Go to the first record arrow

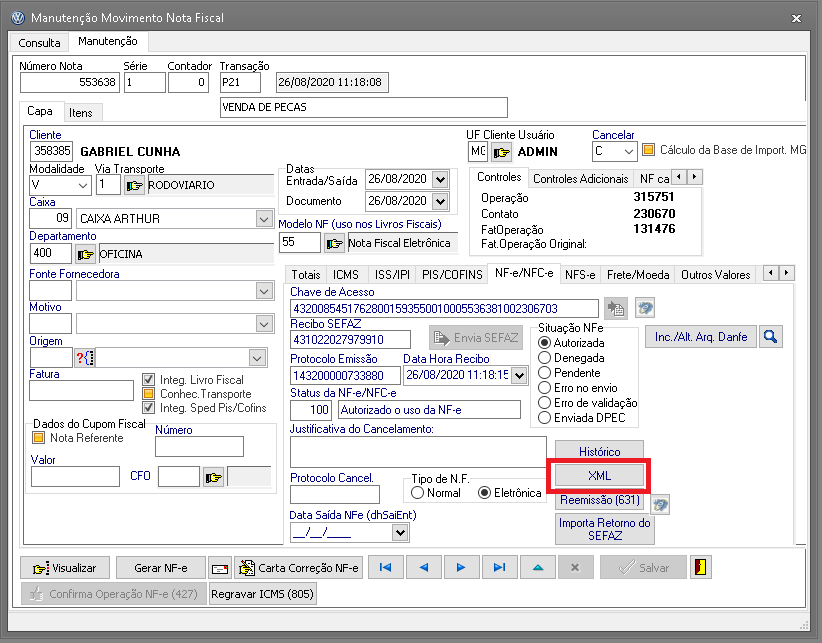(385, 567)
